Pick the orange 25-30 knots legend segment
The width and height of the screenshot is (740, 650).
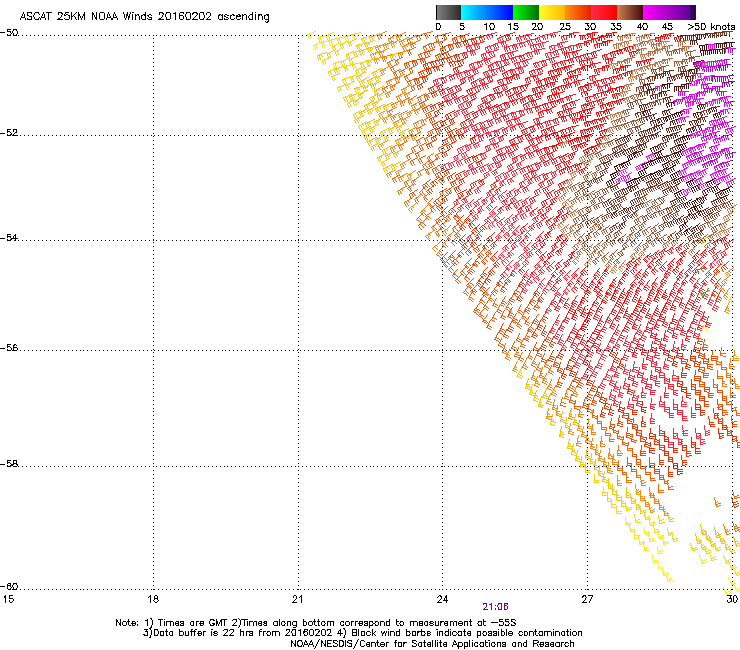click(578, 12)
